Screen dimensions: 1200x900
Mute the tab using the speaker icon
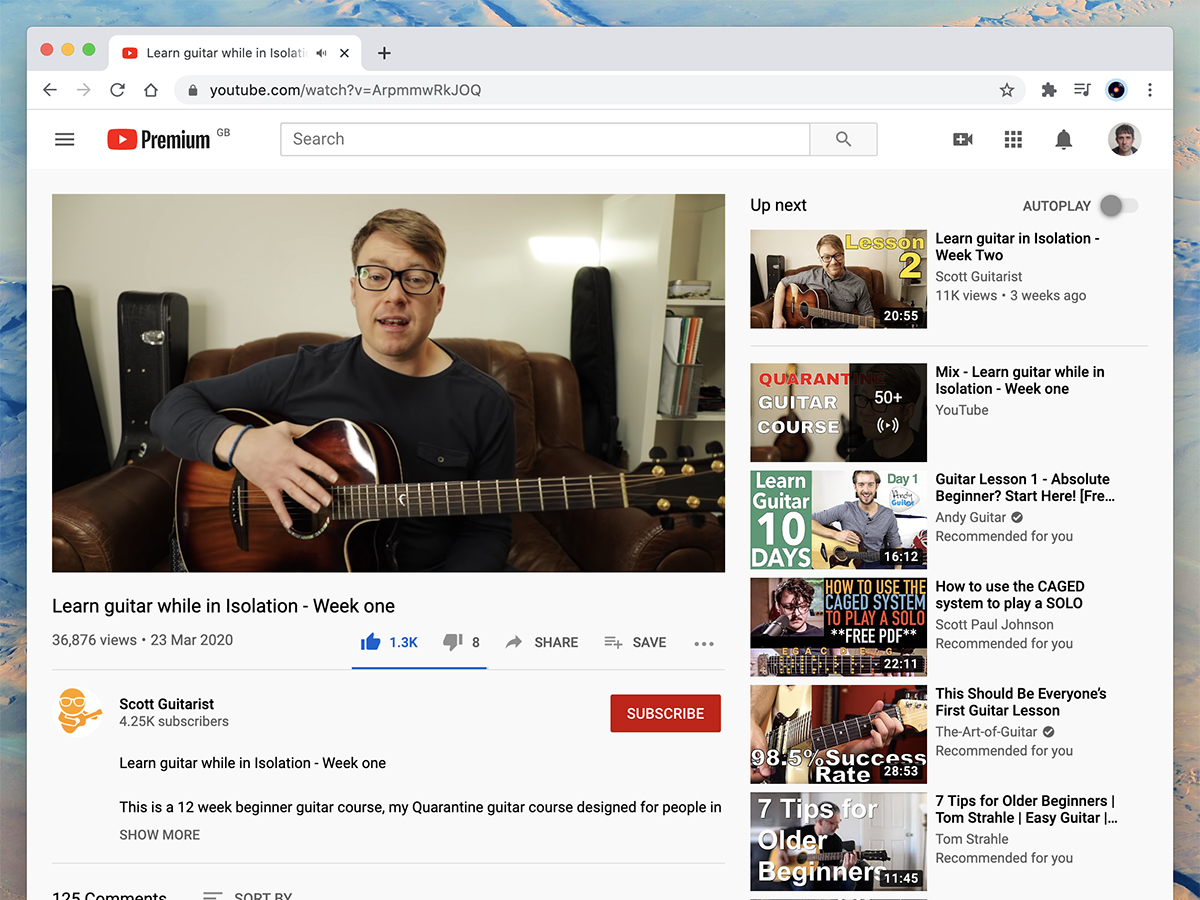pyautogui.click(x=322, y=53)
